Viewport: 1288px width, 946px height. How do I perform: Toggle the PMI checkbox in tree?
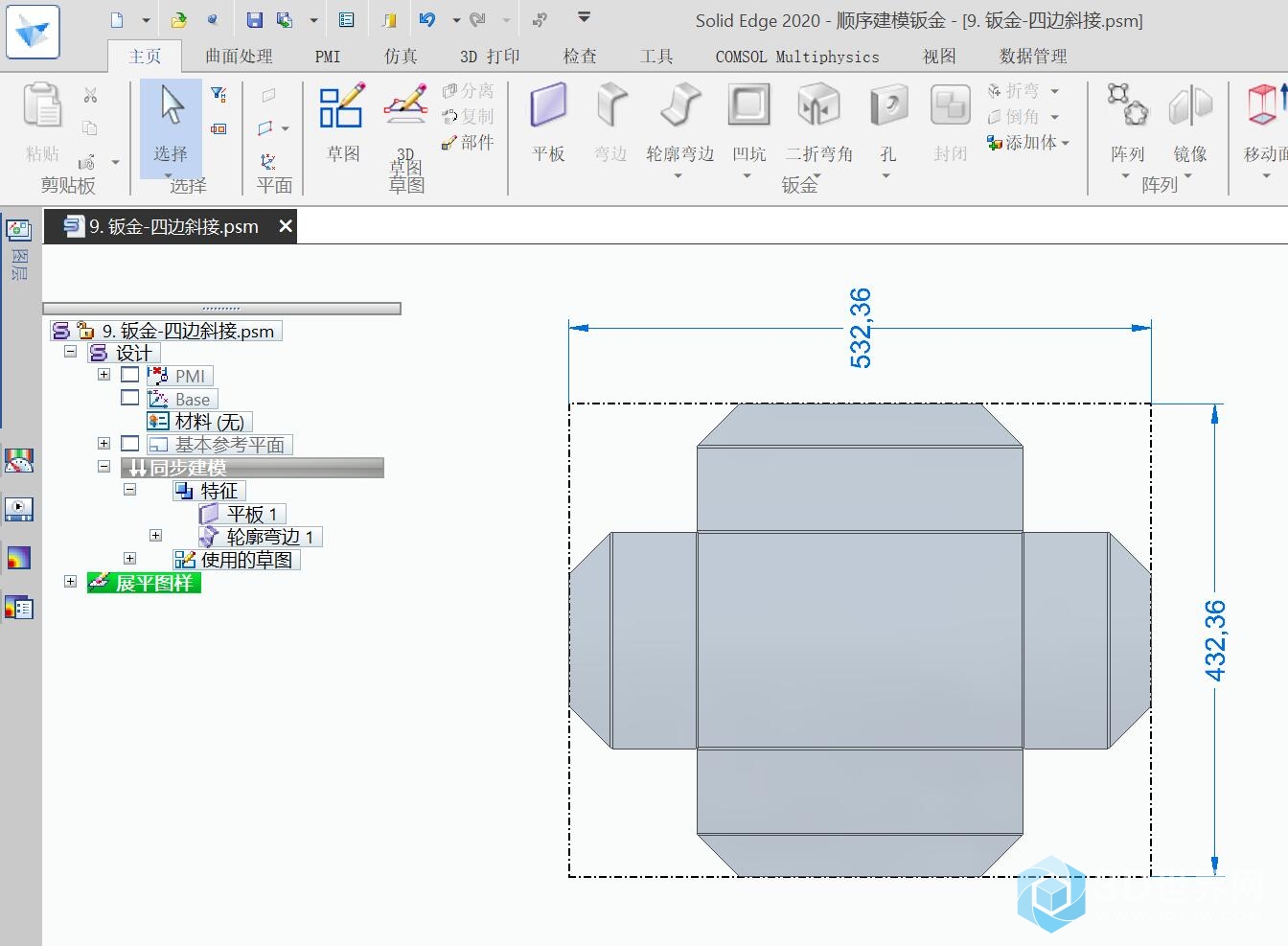130,375
